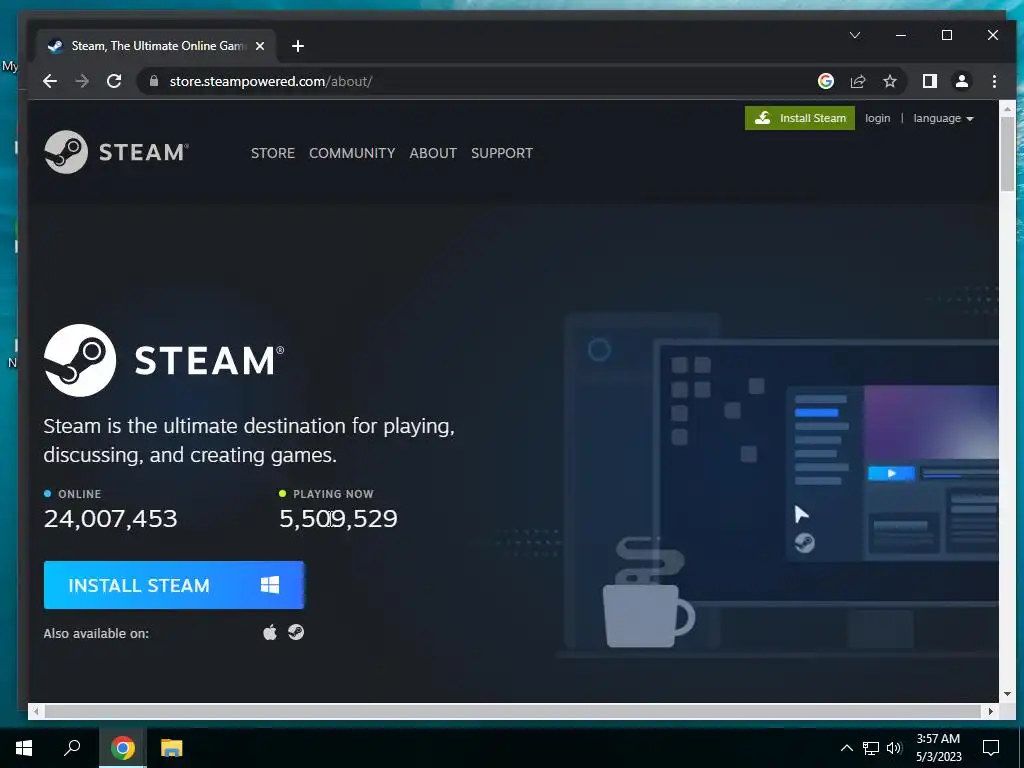Click the blue INSTALL STEAM button
Screen dimensions: 1024x768
174,585
